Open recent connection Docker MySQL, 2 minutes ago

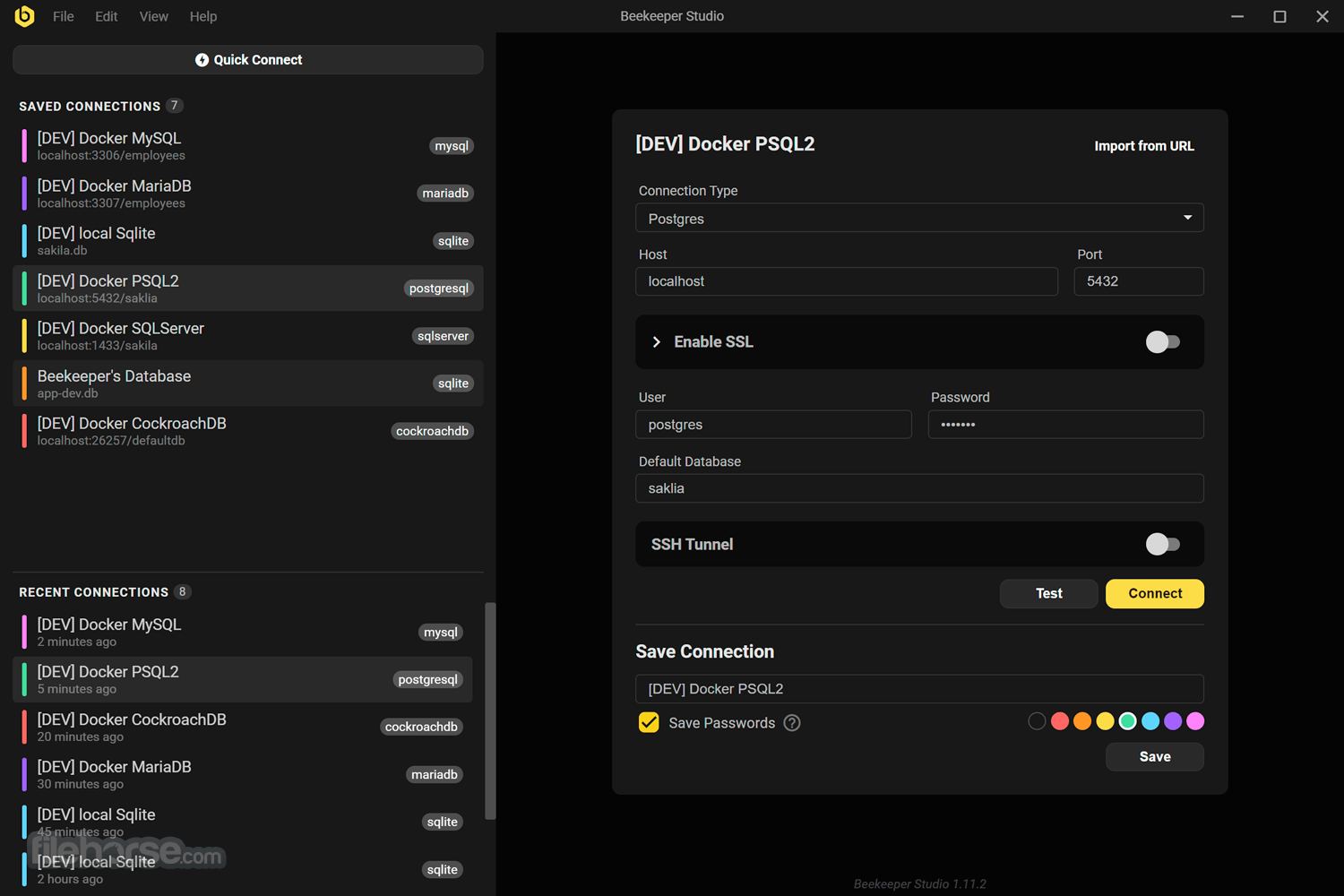click(243, 633)
